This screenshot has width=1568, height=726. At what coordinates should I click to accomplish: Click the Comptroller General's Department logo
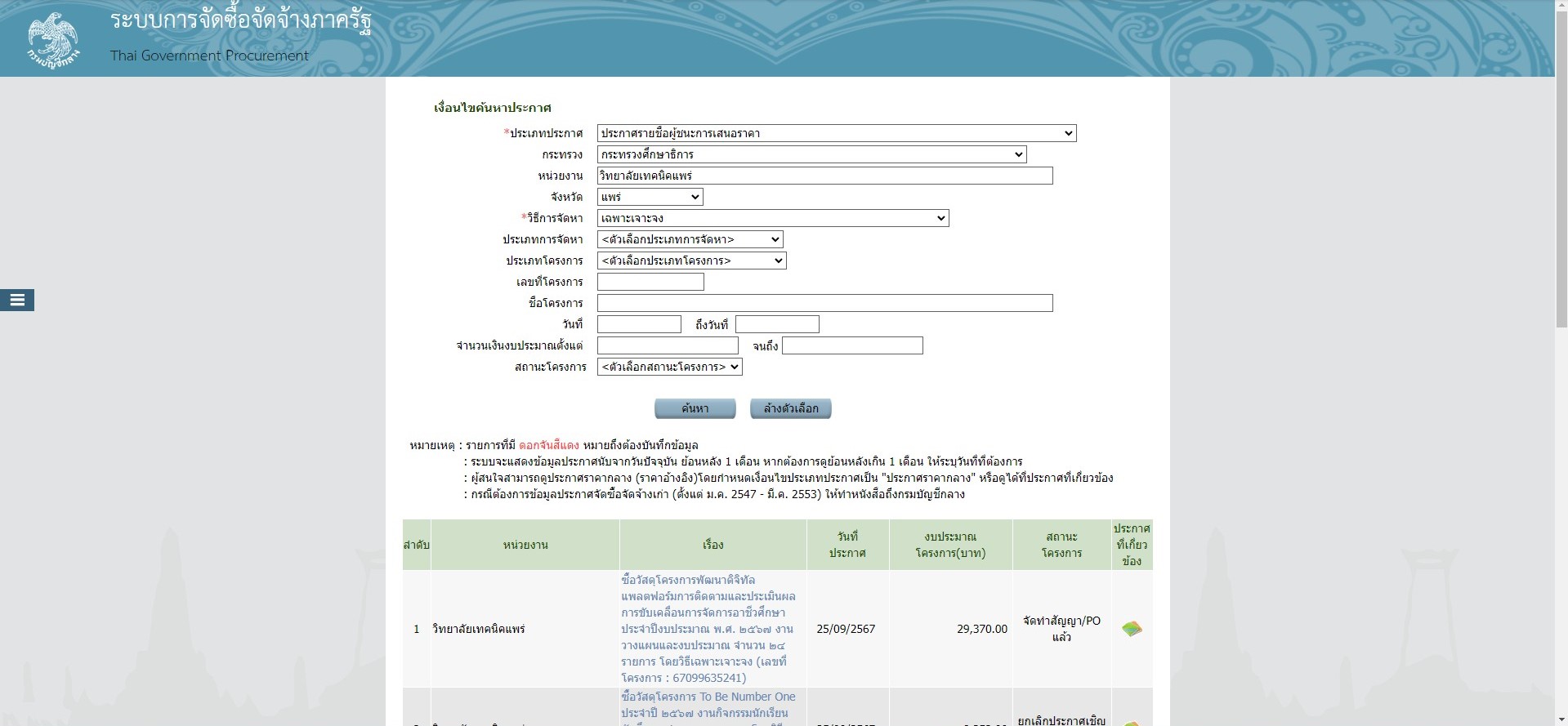53,39
